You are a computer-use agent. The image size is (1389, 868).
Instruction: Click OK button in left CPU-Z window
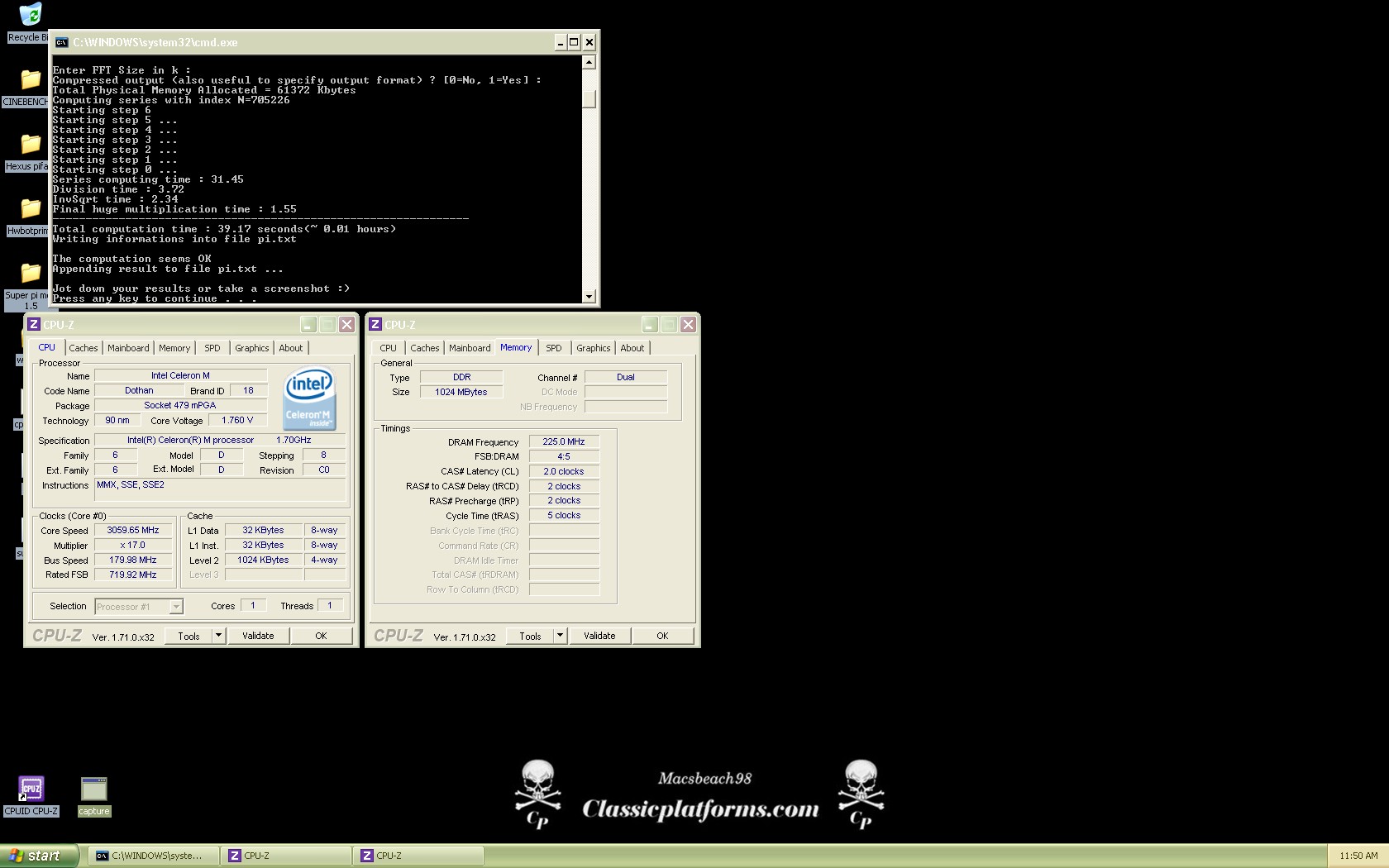321,636
